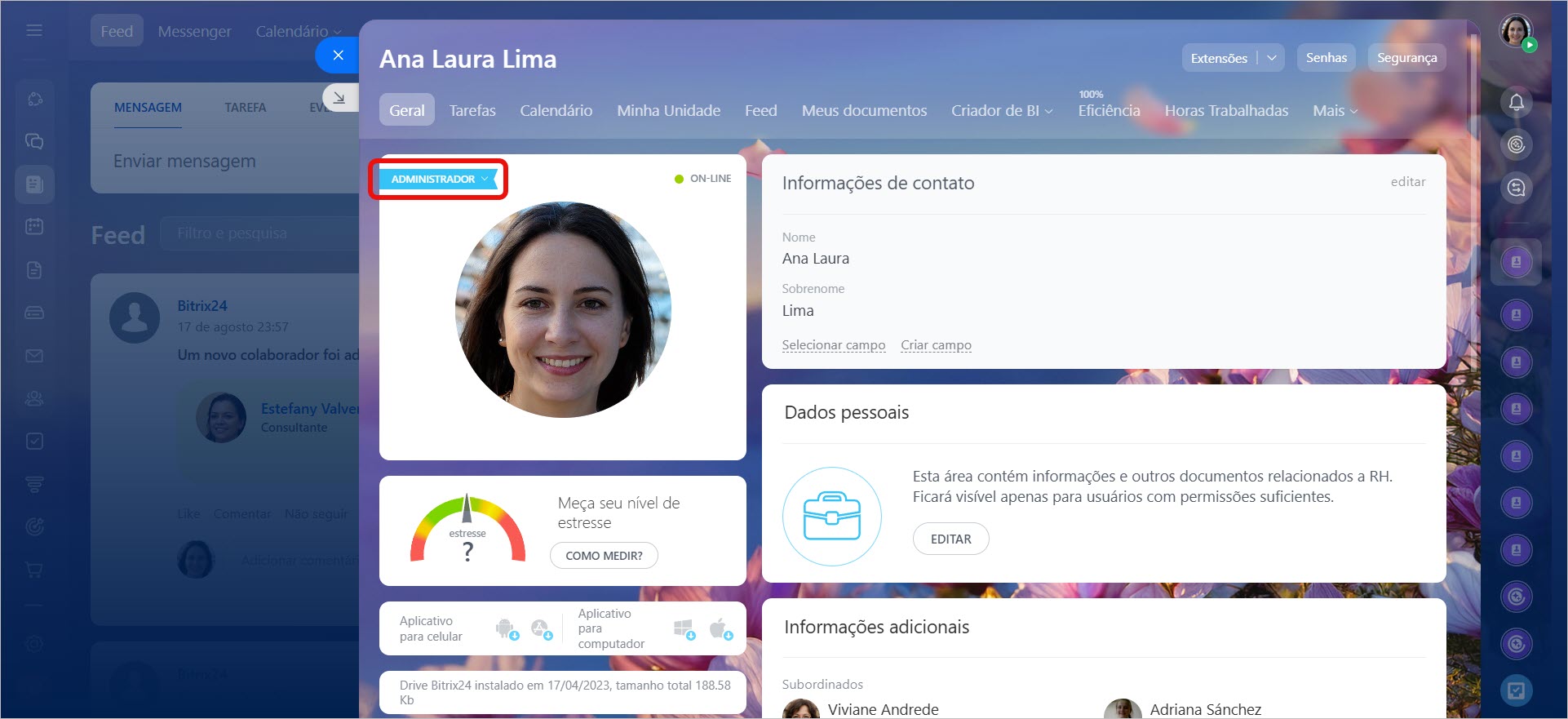The height and width of the screenshot is (719, 1568).
Task: Select Feed in the background top menu
Action: [117, 31]
